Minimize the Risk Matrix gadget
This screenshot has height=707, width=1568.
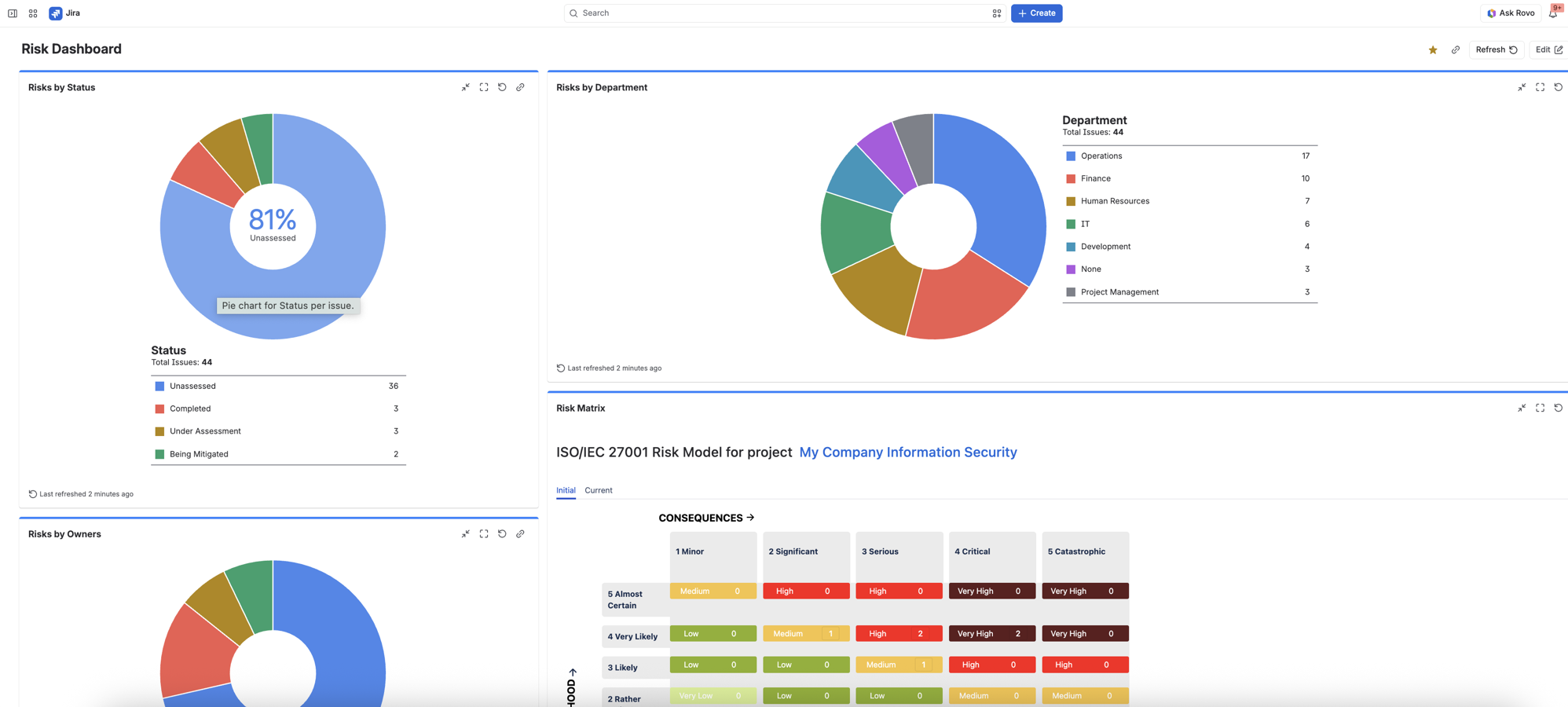click(1522, 408)
